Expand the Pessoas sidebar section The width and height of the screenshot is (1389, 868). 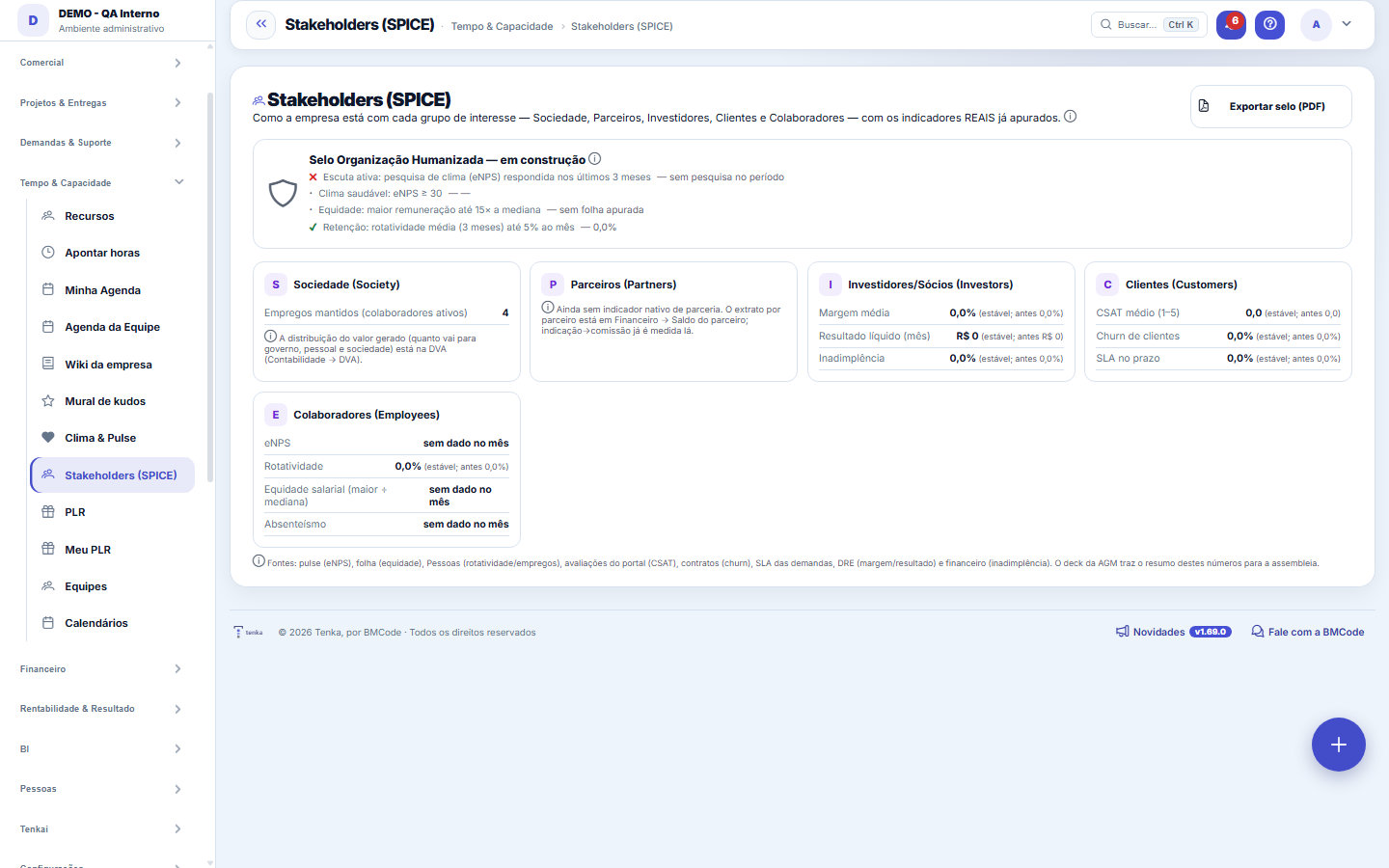click(101, 789)
